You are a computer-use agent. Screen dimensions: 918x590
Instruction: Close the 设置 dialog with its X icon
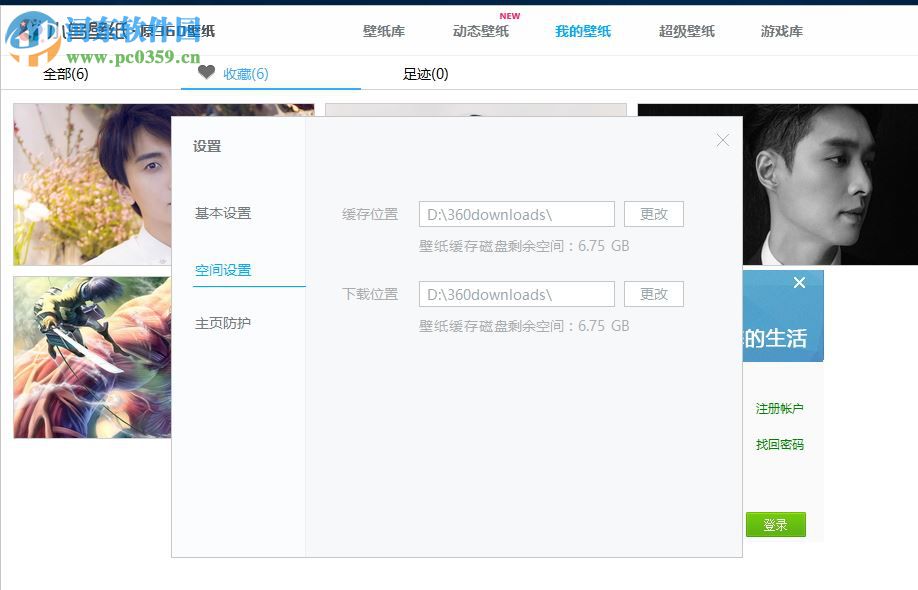click(722, 140)
